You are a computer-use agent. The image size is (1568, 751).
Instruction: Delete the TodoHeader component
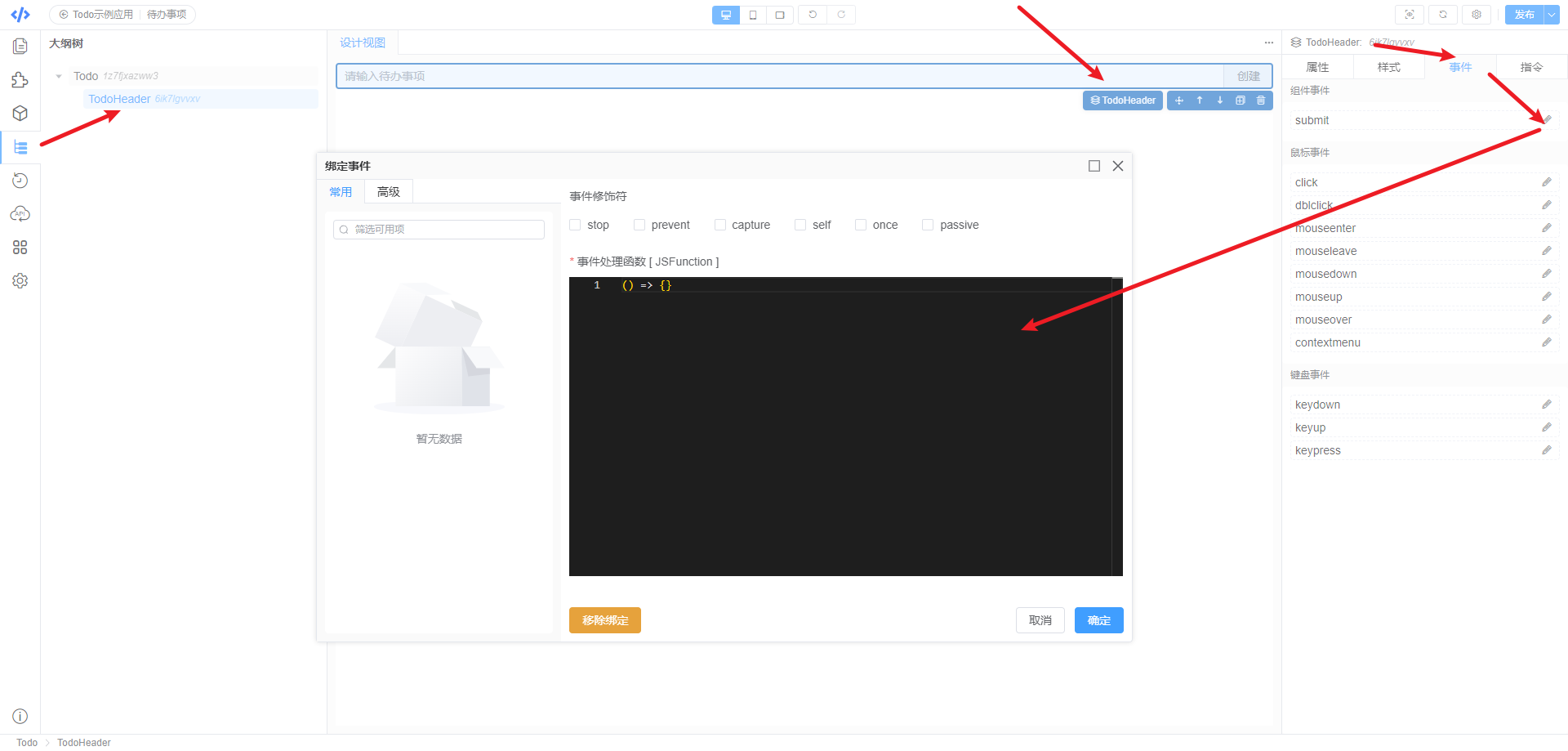(1261, 101)
